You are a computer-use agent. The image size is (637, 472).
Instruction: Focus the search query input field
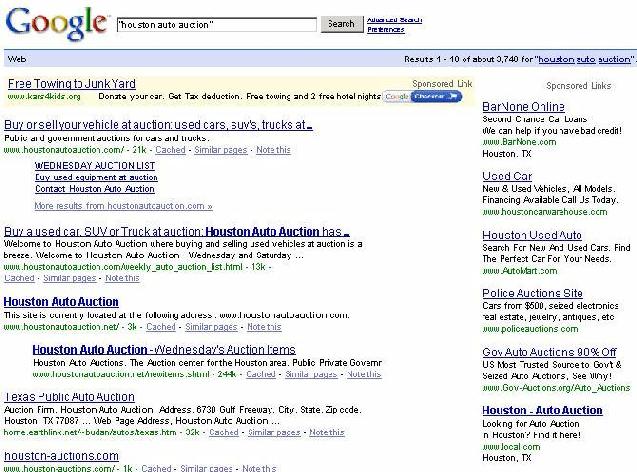[x=217, y=25]
